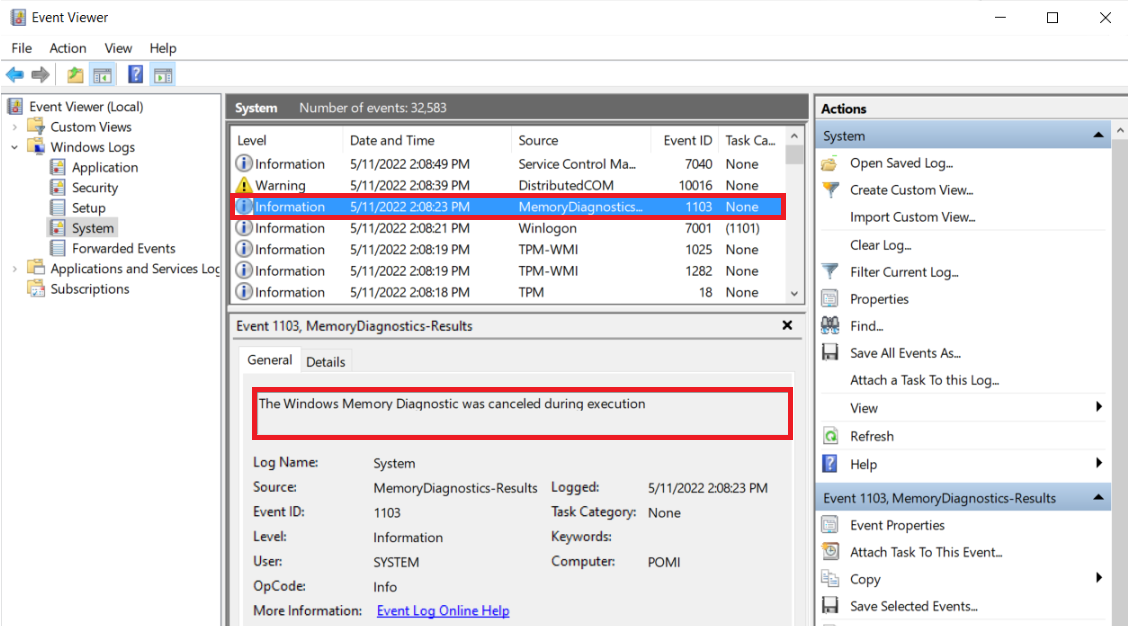Click the Open Saved Log folder icon
Screen dimensions: 1128x626
pyautogui.click(x=829, y=163)
